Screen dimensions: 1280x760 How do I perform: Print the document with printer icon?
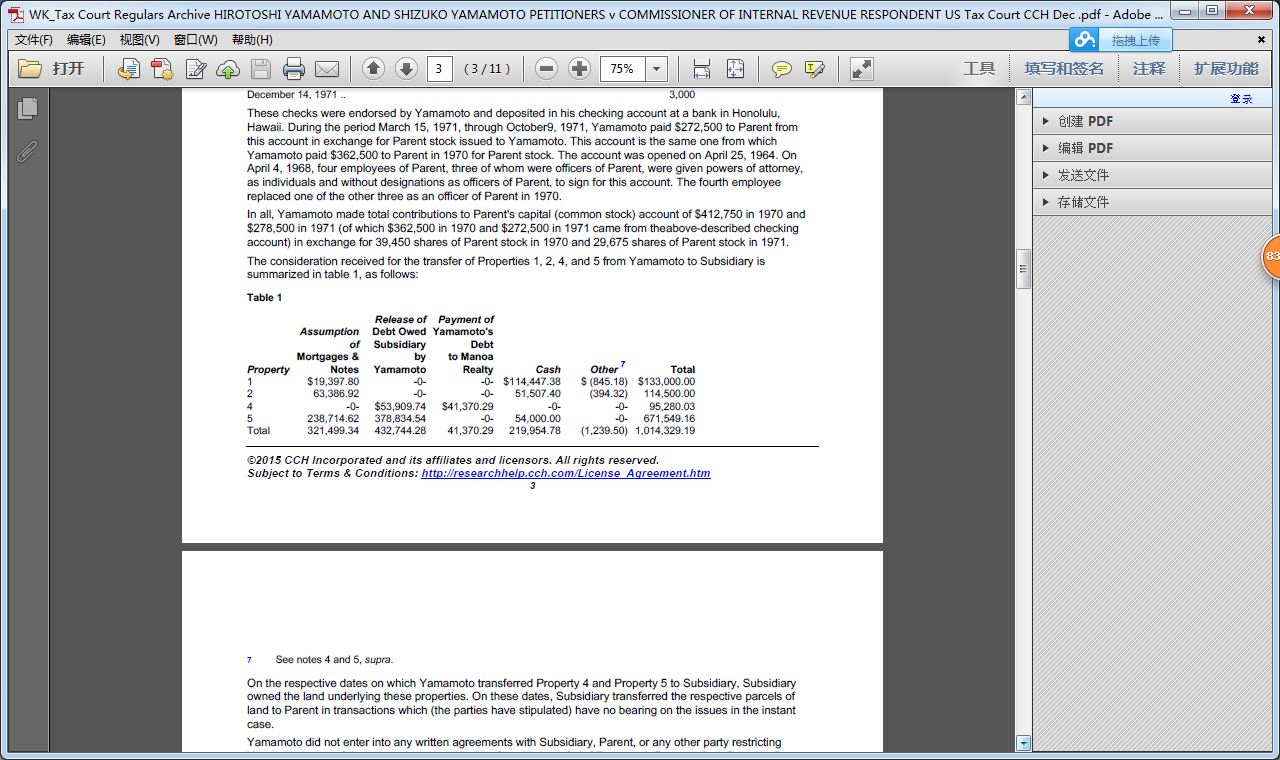(294, 69)
